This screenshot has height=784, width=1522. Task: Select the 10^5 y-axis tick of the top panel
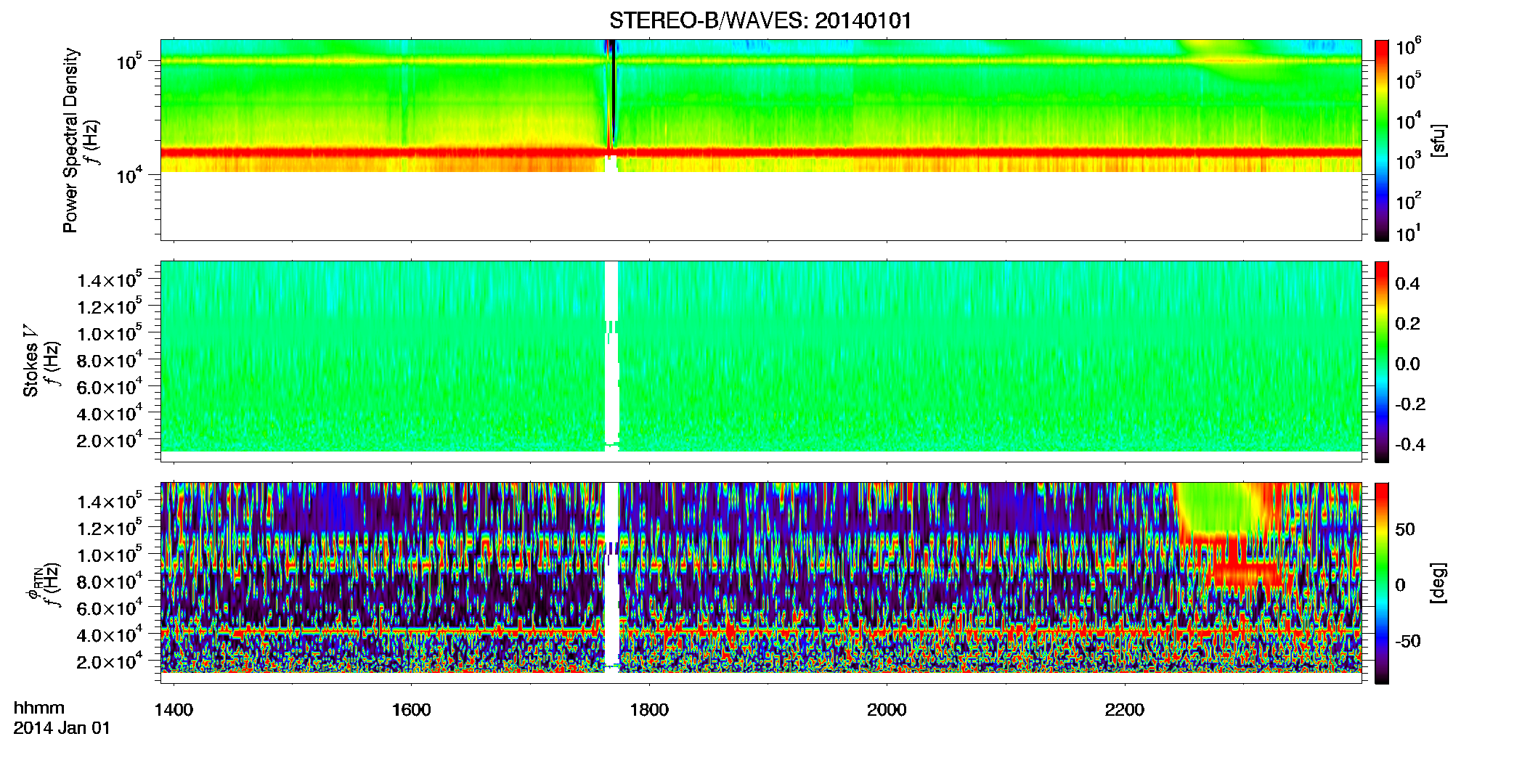pos(129,61)
